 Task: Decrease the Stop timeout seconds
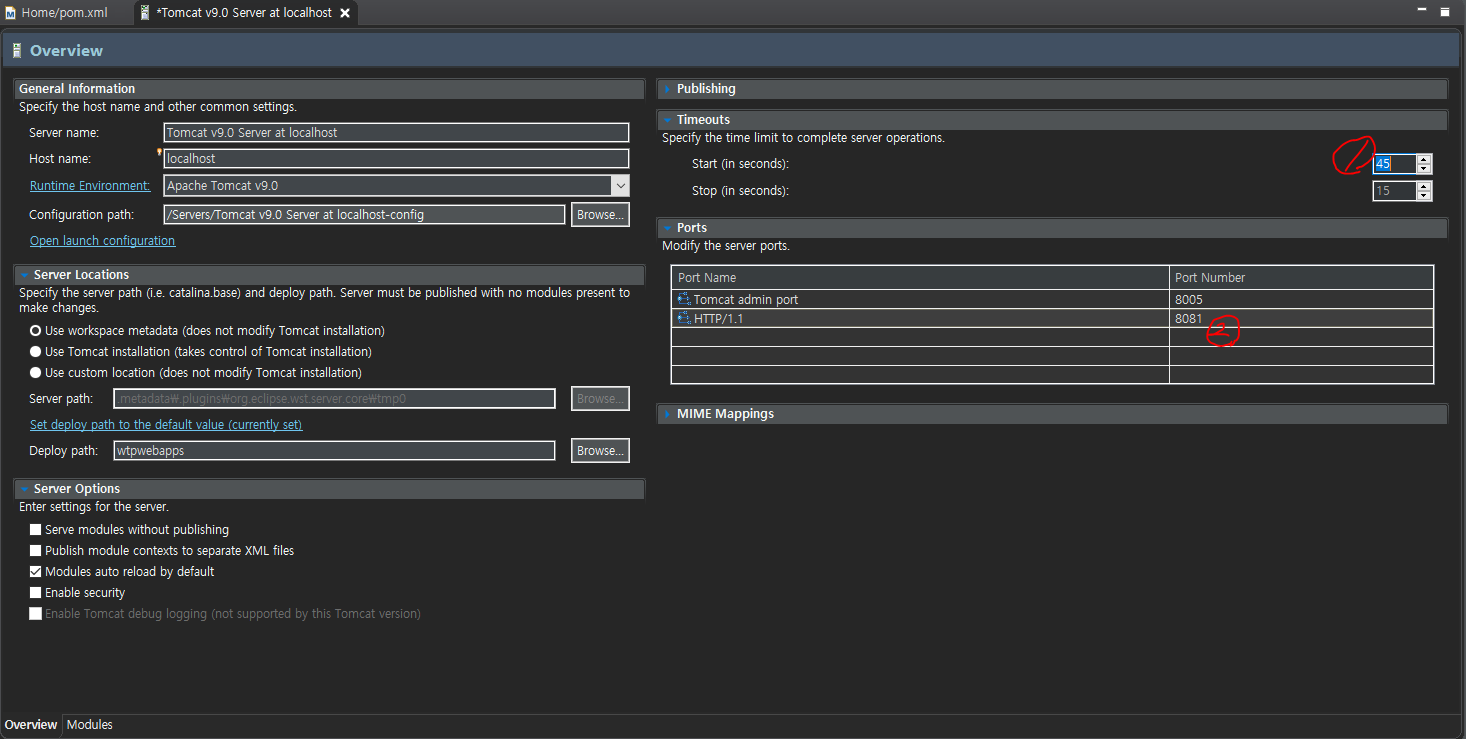(x=1424, y=195)
